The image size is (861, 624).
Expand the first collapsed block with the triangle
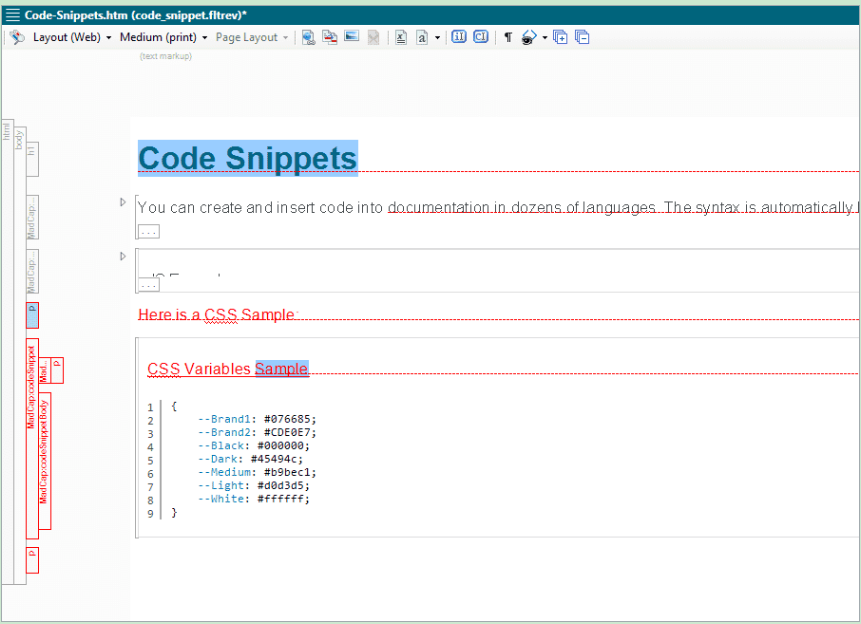123,202
